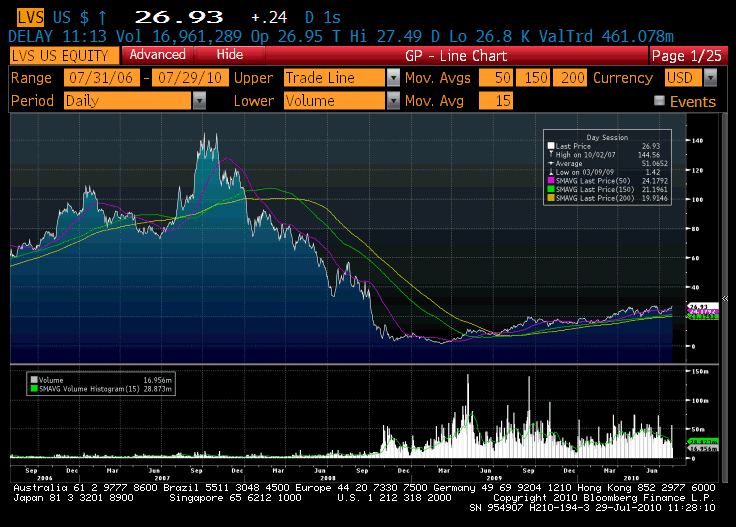Screen dimensions: 736x527
Task: Click the up arrow icon next to US $
Action: [102, 18]
